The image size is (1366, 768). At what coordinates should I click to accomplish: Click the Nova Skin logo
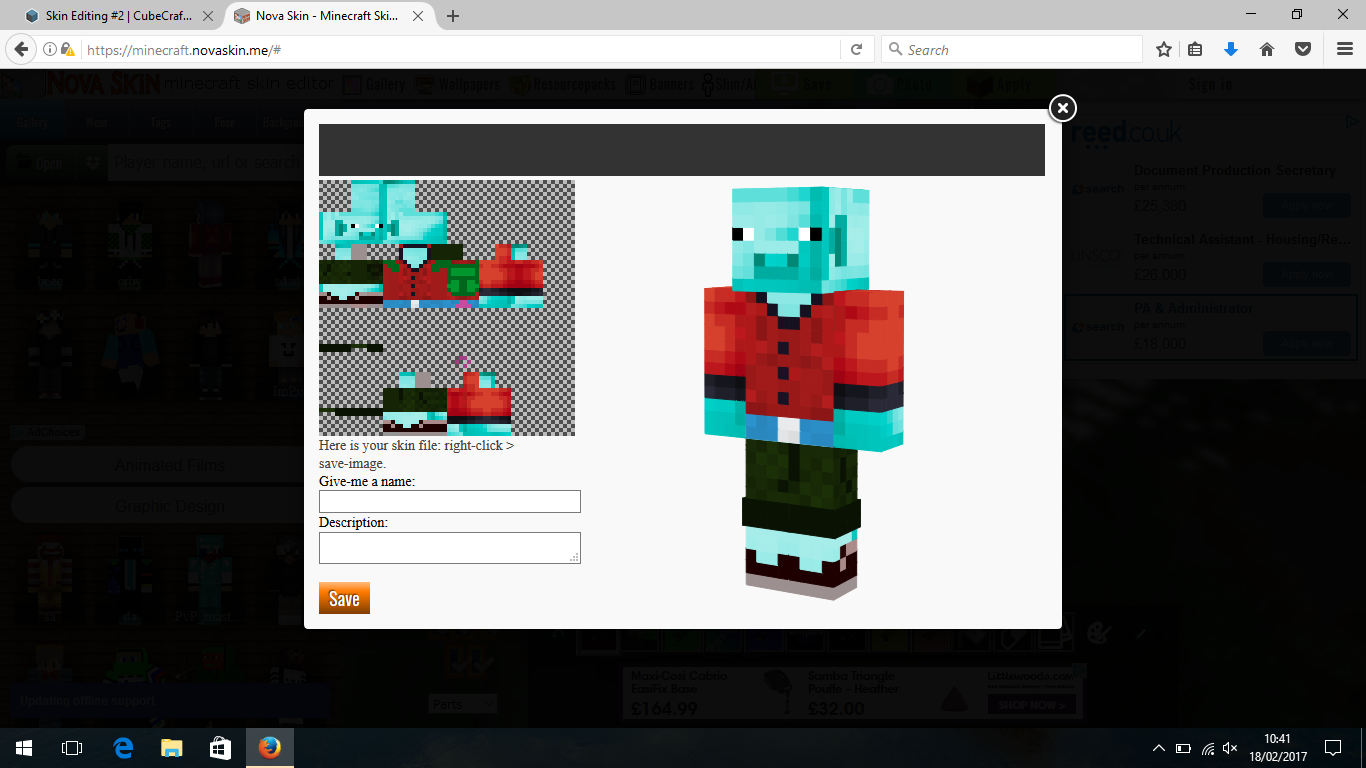pos(102,84)
